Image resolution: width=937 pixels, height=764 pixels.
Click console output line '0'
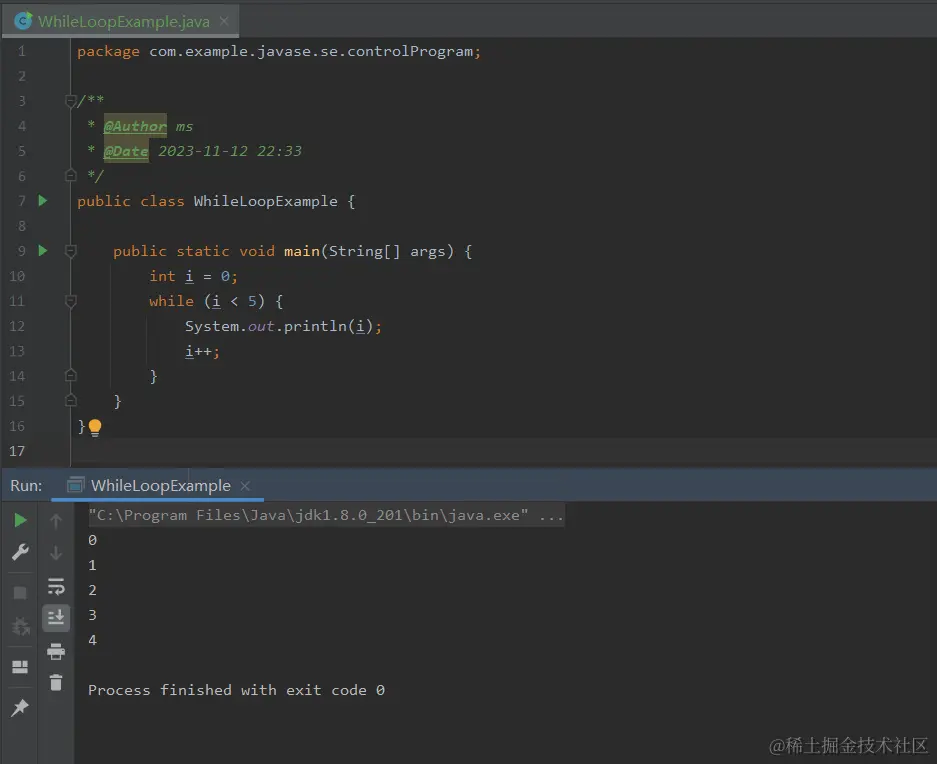[x=93, y=540]
